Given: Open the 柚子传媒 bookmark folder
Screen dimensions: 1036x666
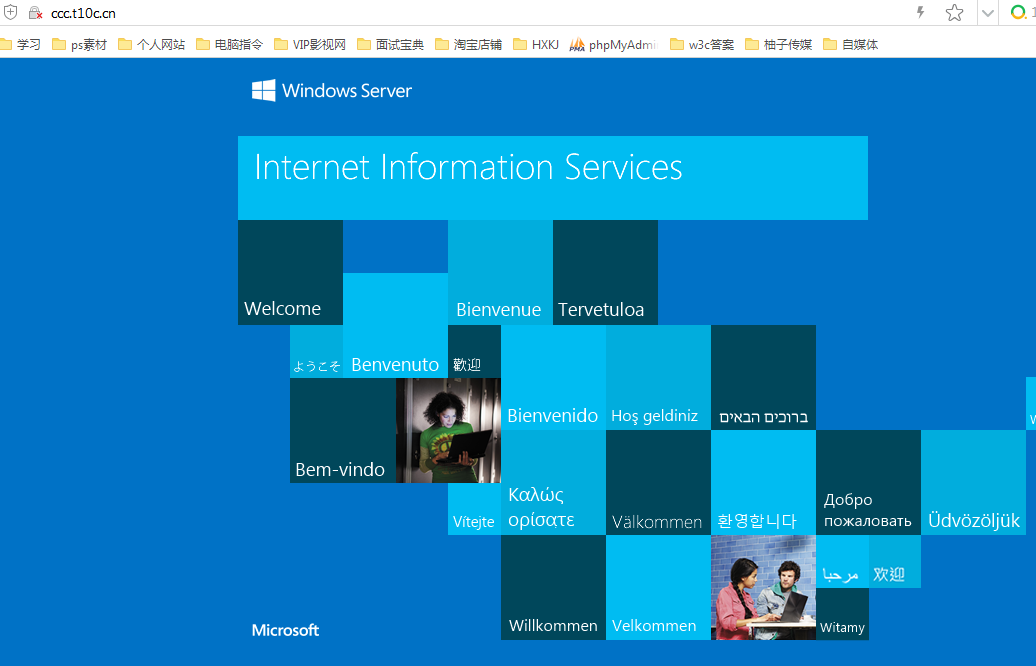Looking at the screenshot, I should click(x=778, y=44).
